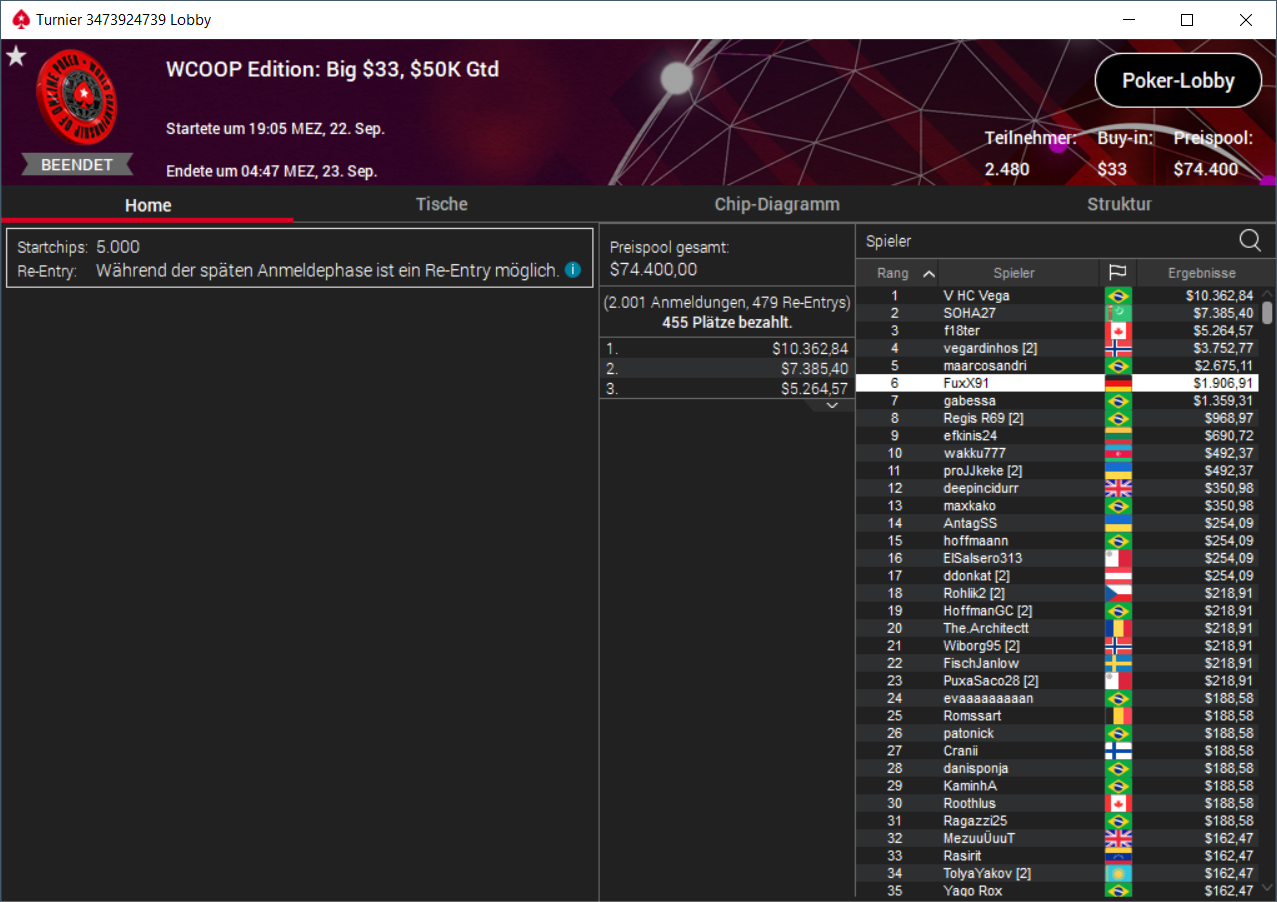This screenshot has width=1277, height=902.
Task: Click the BEENDET status banner
Action: 77,165
